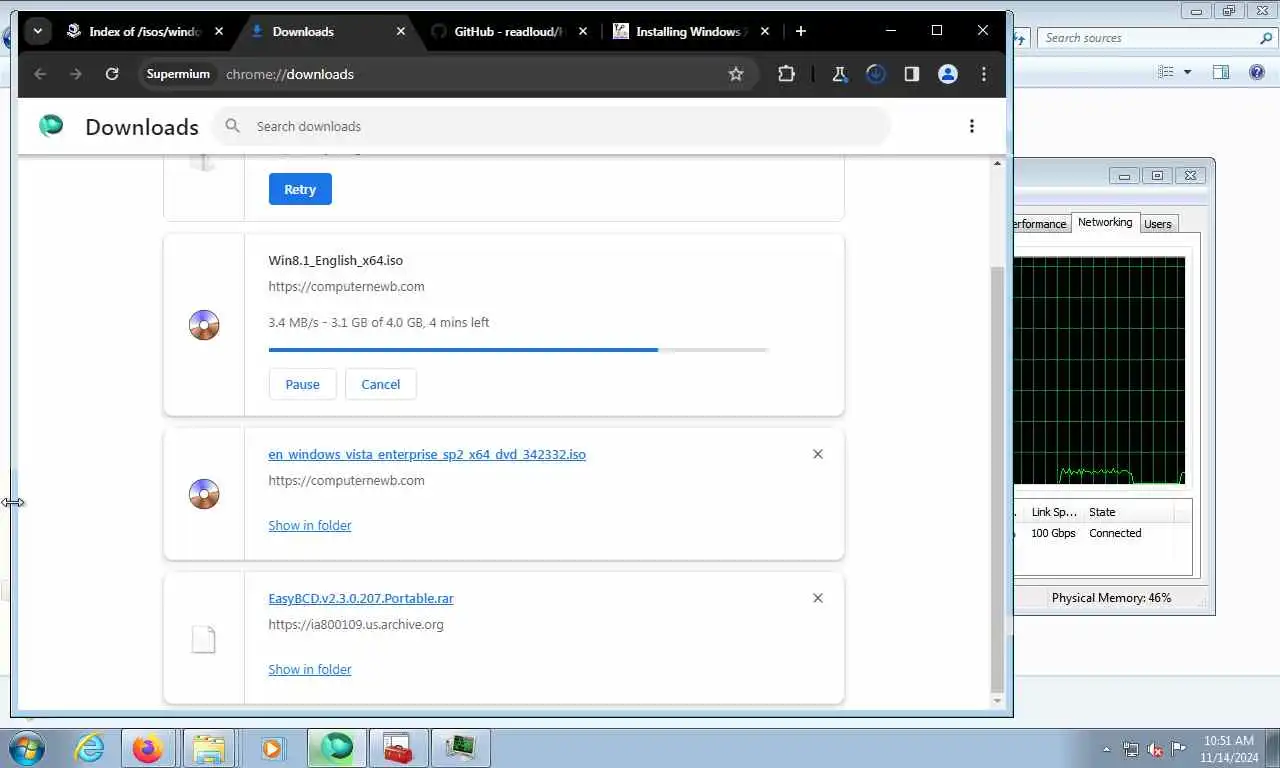
Task: Open Windows Explorer from the taskbar
Action: pyautogui.click(x=209, y=748)
